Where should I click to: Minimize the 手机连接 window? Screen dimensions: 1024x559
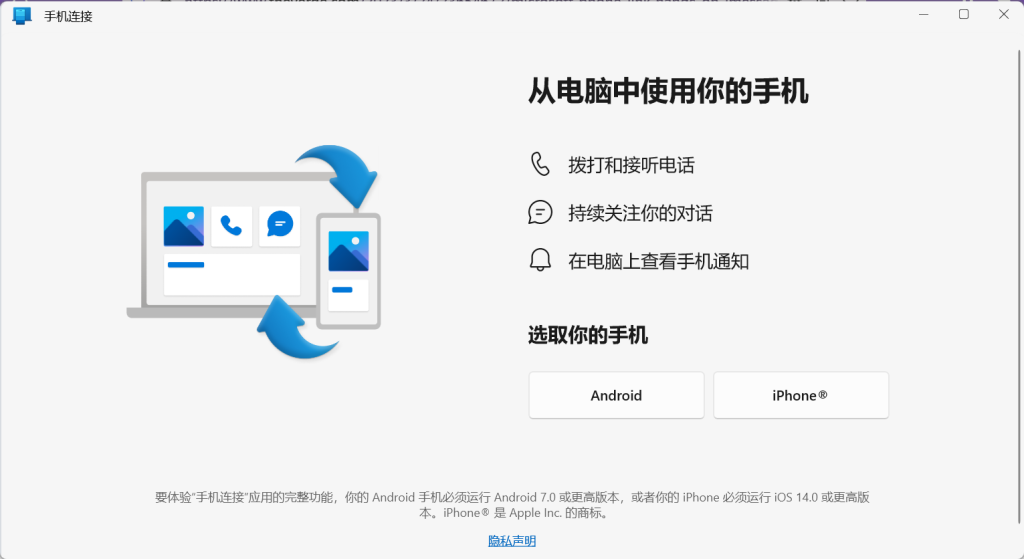click(x=923, y=14)
